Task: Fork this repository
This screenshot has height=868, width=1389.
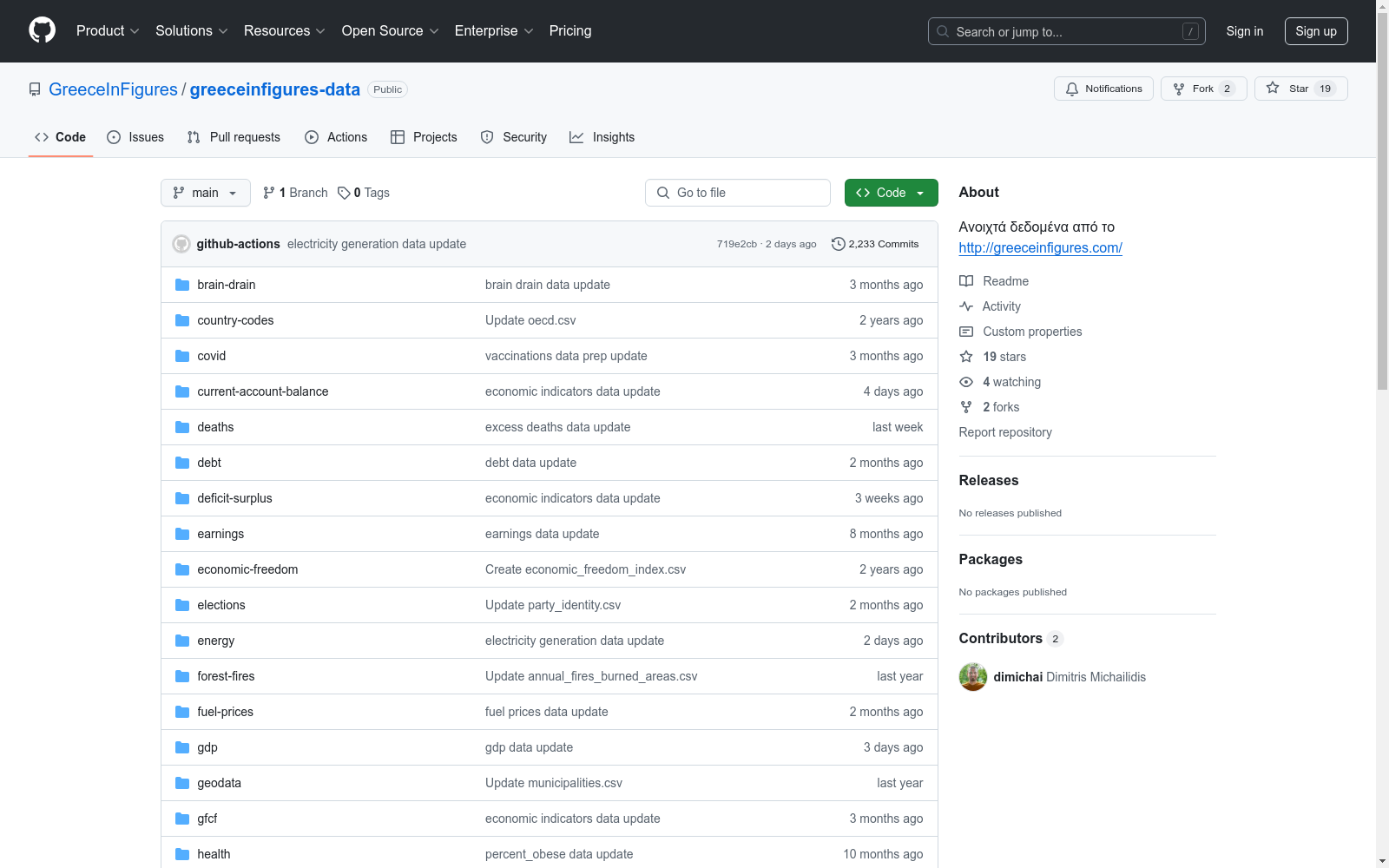Action: pos(1203,89)
